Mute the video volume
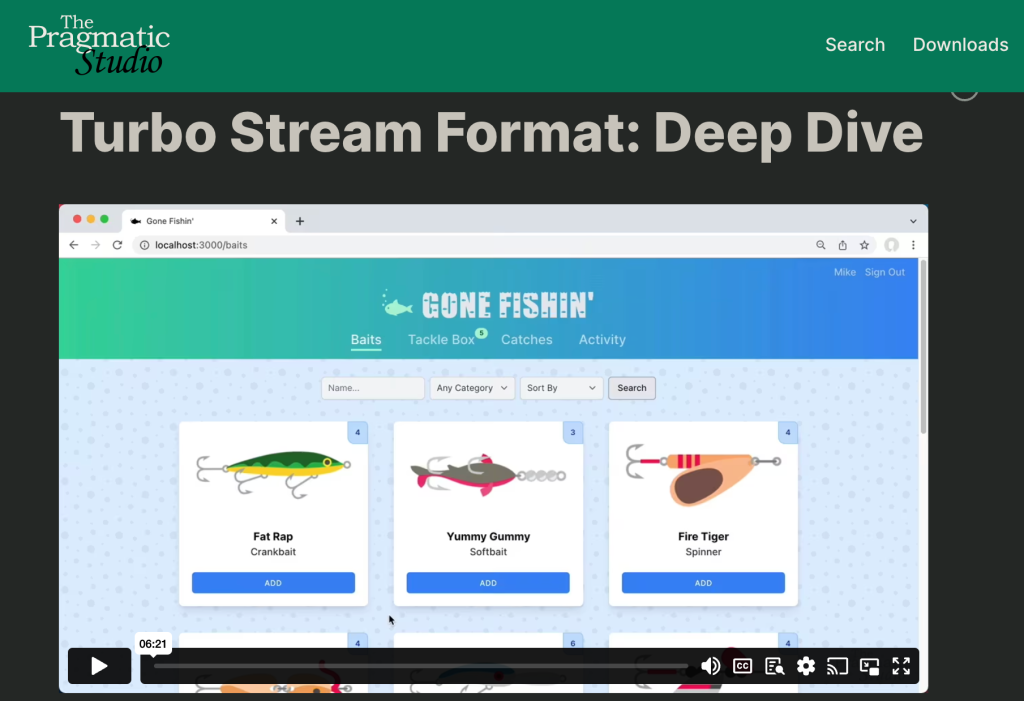1024x701 pixels. point(711,666)
